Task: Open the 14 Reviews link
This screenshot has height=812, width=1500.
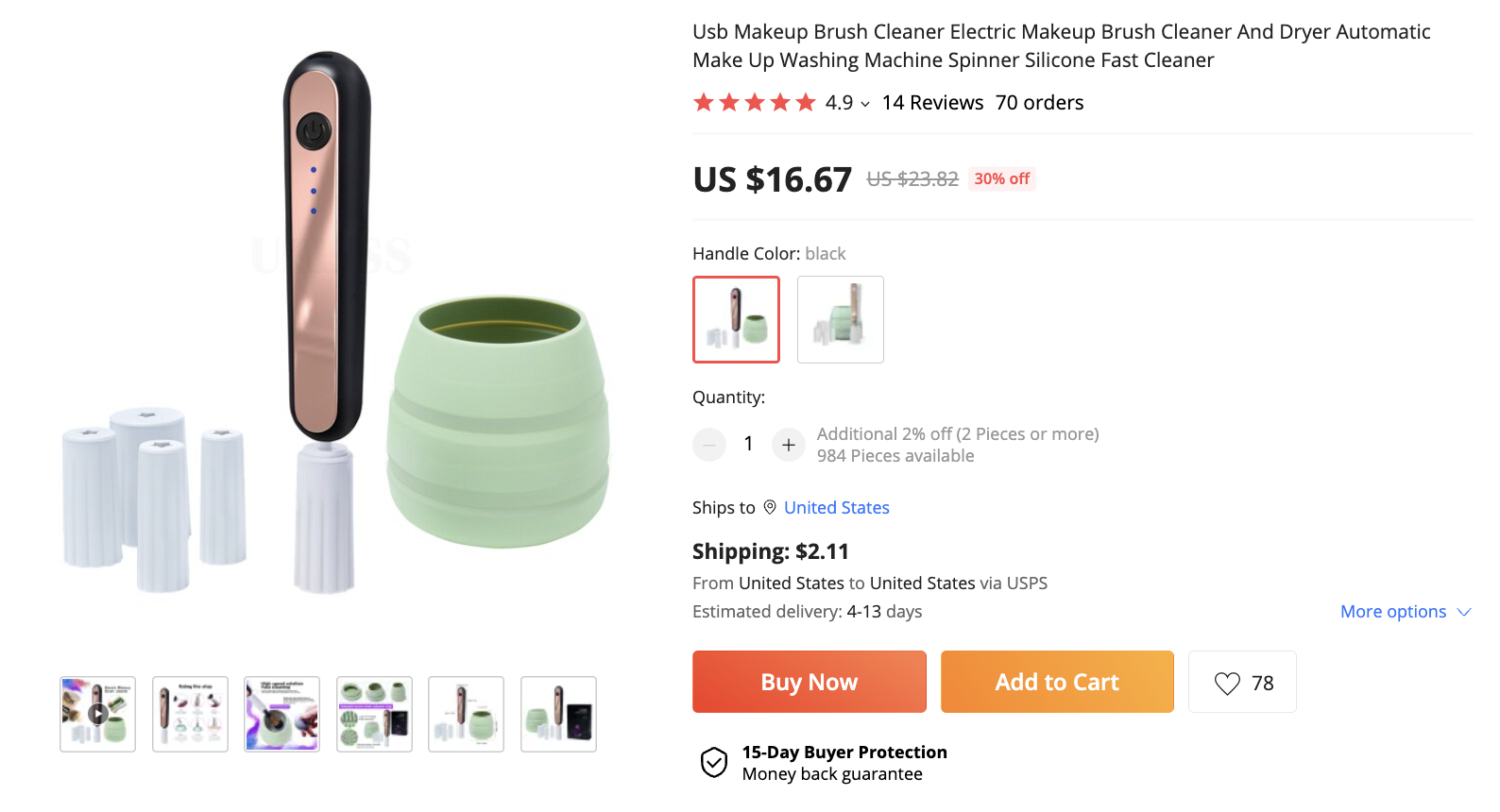Action: click(932, 103)
